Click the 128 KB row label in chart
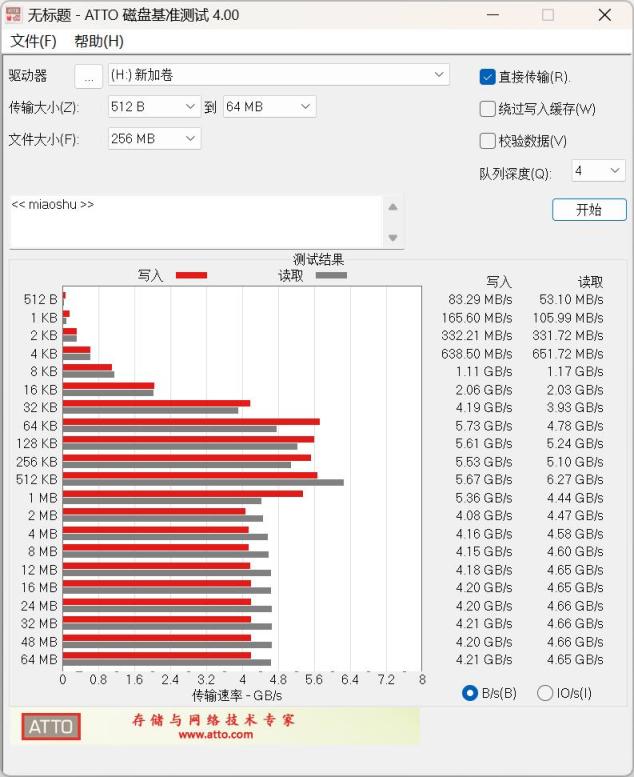 pyautogui.click(x=37, y=444)
